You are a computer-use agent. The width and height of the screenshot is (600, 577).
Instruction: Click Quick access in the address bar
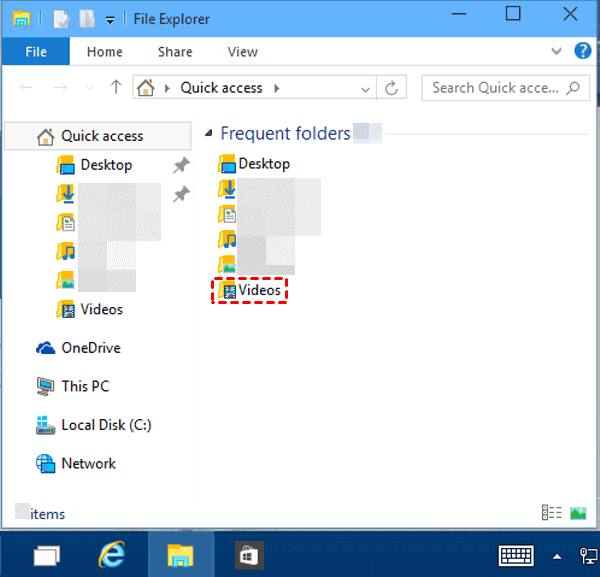tap(221, 88)
